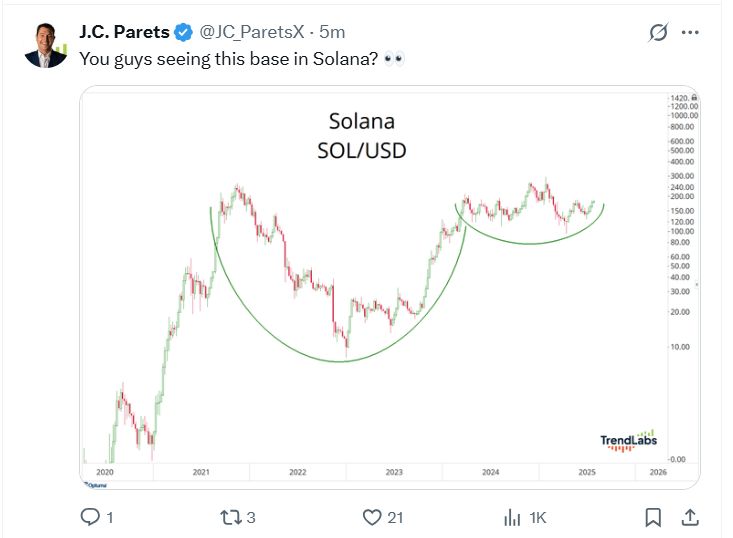The width and height of the screenshot is (733, 538).
Task: Click the repost arrows icon
Action: 229,517
